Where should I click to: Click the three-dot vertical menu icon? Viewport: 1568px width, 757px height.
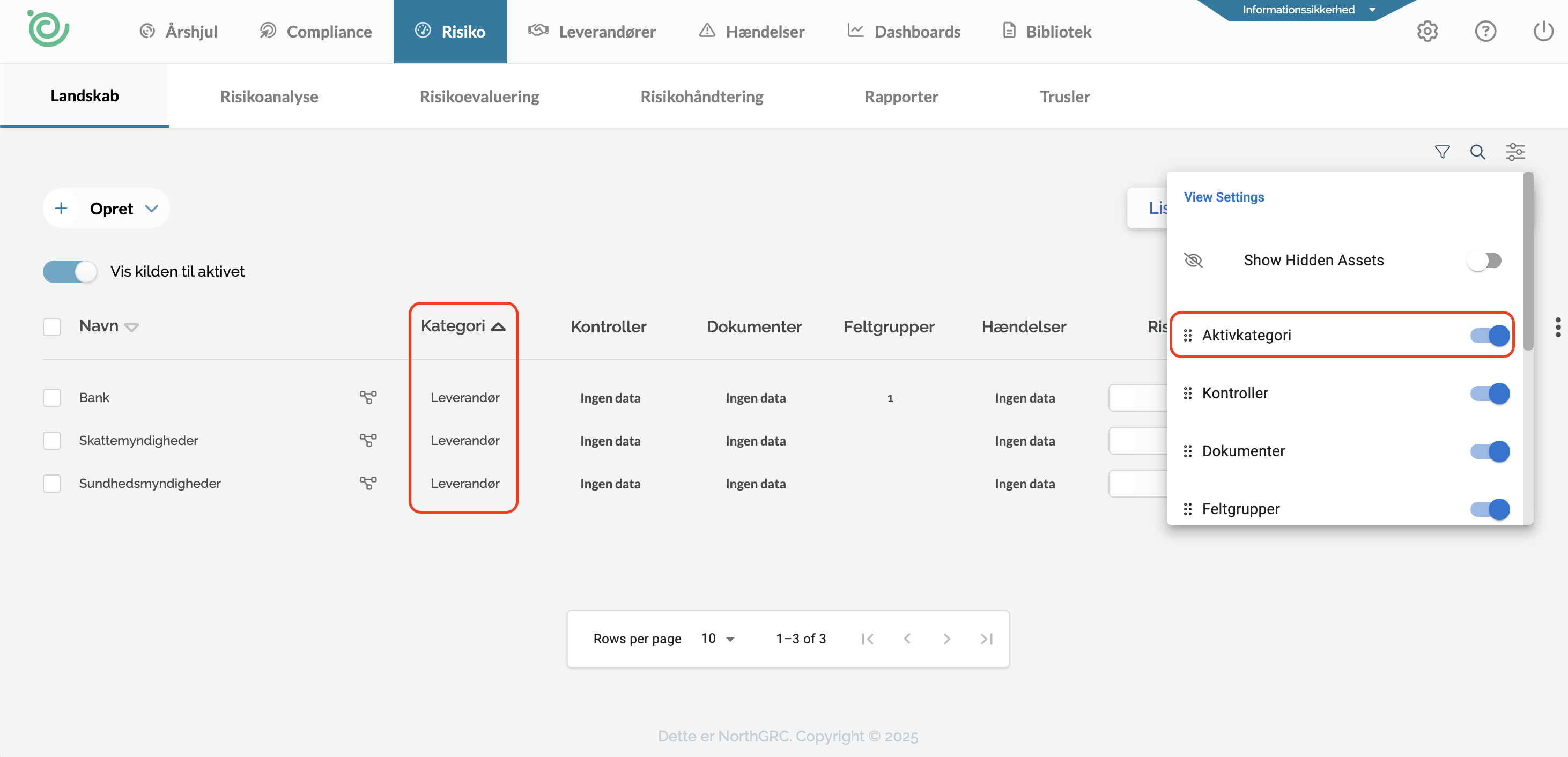[x=1558, y=327]
